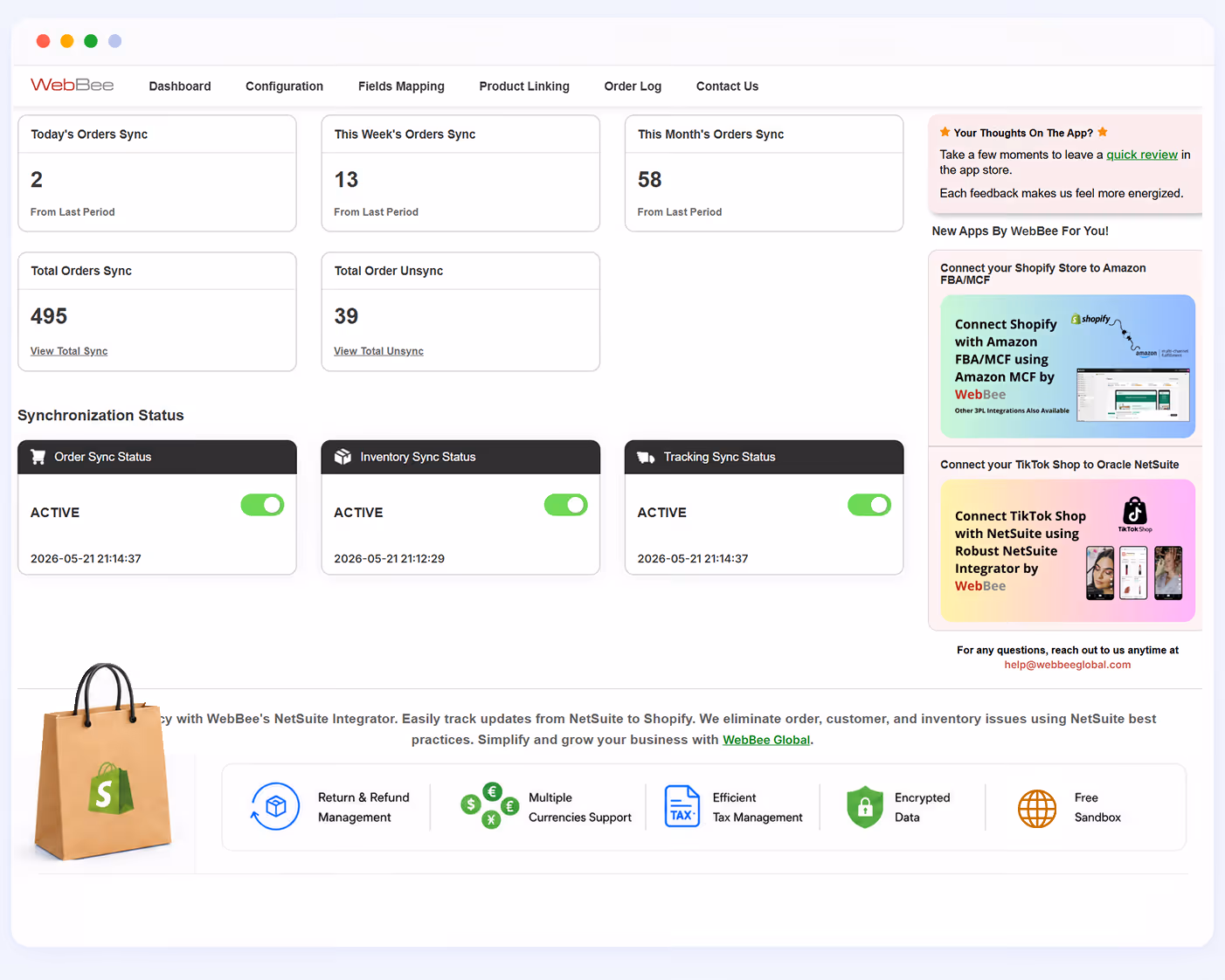Open Product Linking page
This screenshot has width=1225, height=980.
(524, 86)
